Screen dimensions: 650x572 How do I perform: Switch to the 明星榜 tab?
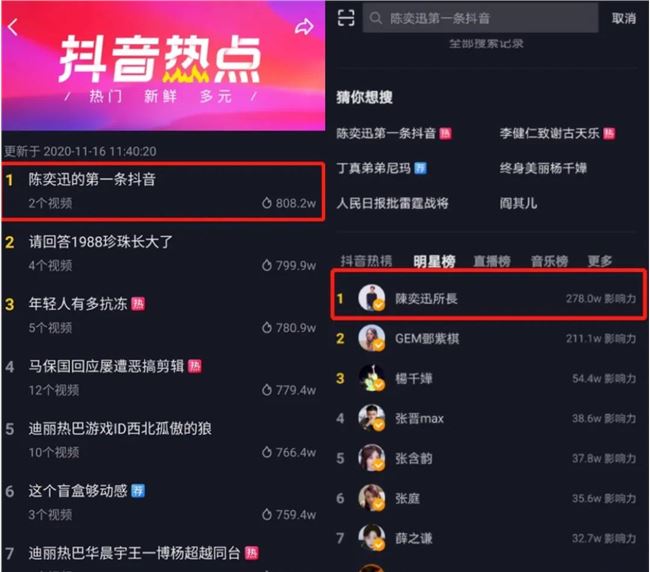[x=434, y=261]
